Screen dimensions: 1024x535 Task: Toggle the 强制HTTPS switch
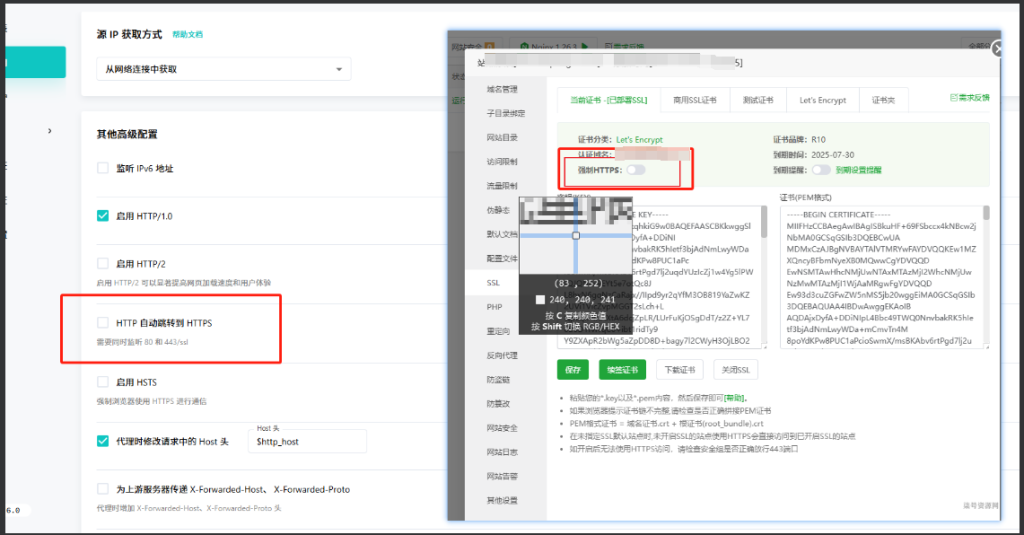[636, 170]
